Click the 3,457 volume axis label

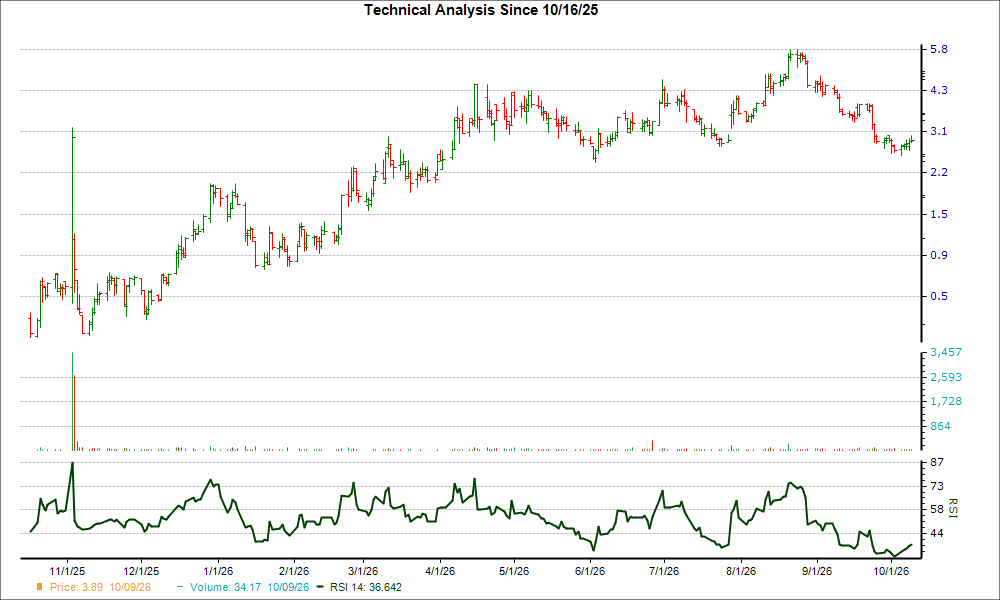pos(946,352)
